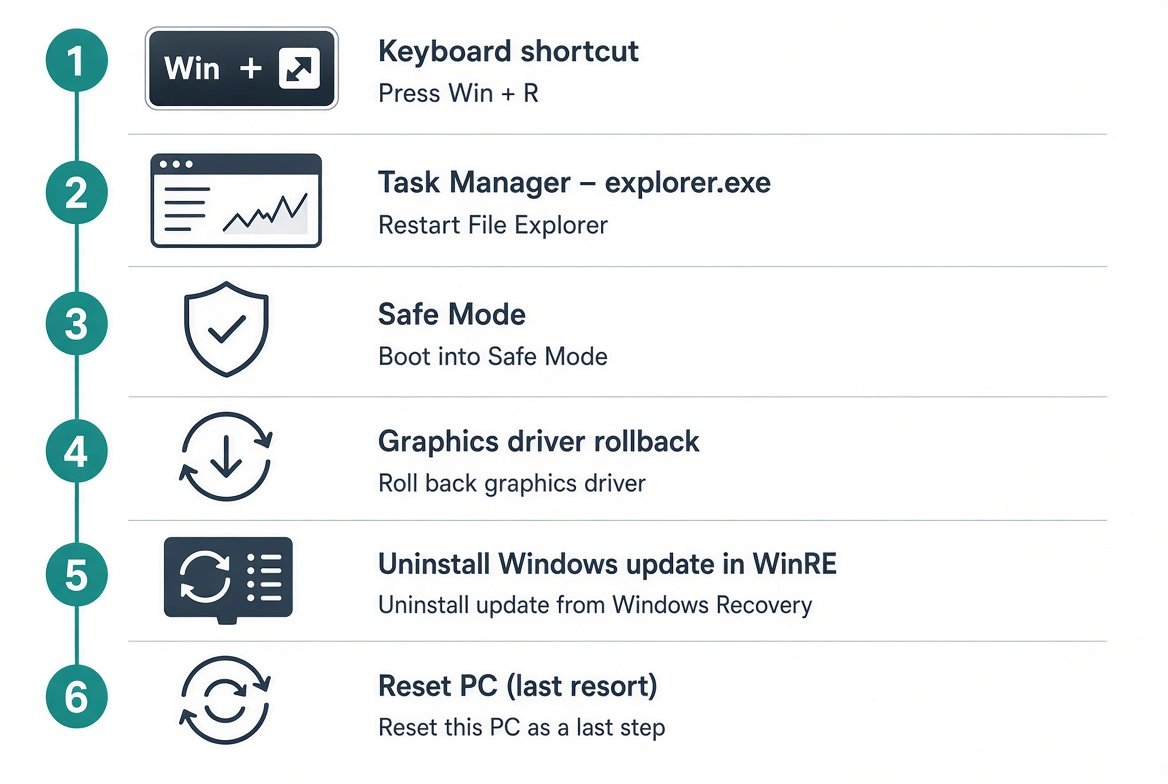
Task: Click the Press Win + R description
Action: pyautogui.click(x=458, y=93)
